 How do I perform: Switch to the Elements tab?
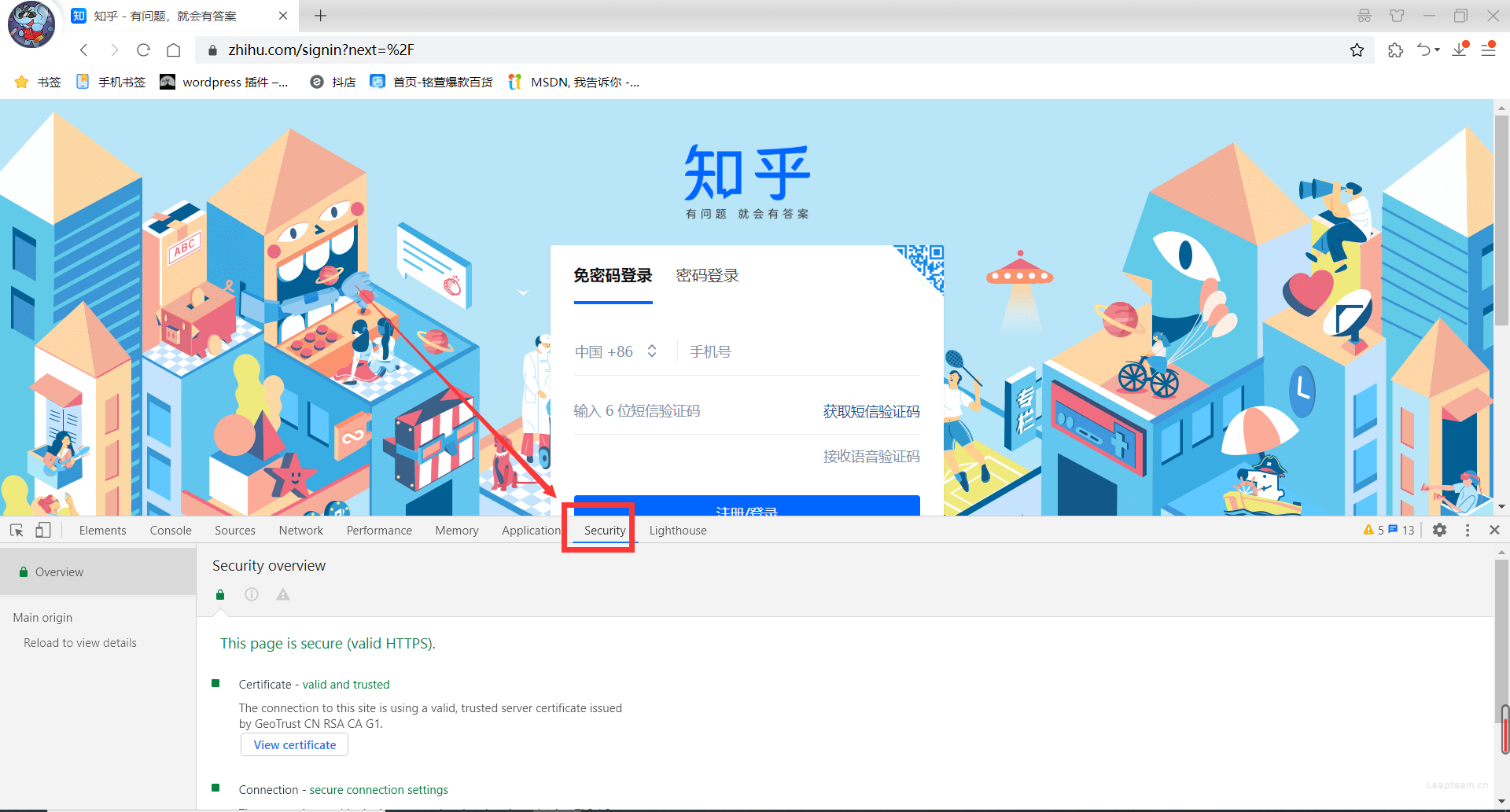coord(102,531)
